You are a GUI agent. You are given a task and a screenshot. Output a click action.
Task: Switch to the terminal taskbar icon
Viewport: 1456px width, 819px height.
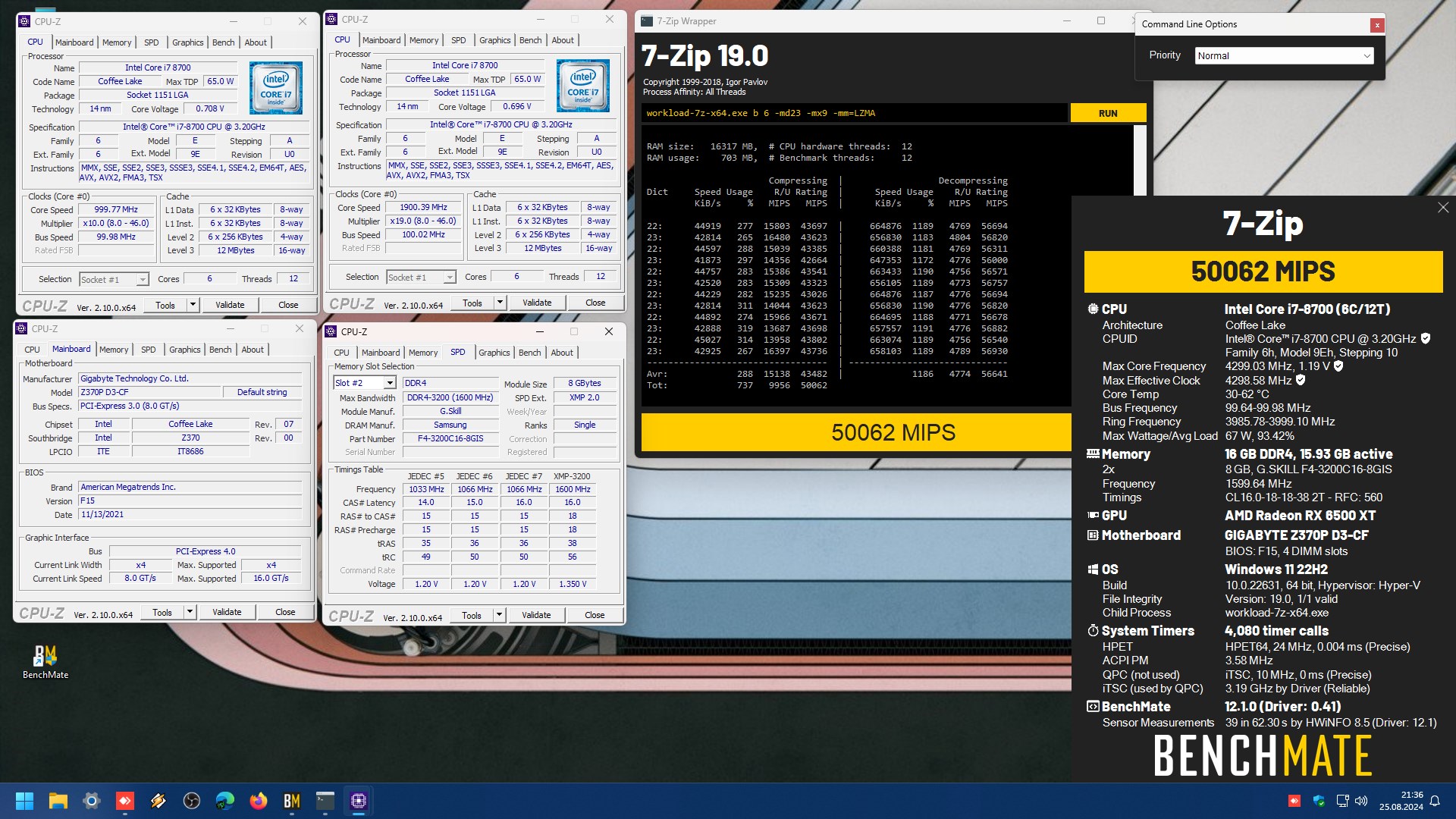(x=325, y=801)
